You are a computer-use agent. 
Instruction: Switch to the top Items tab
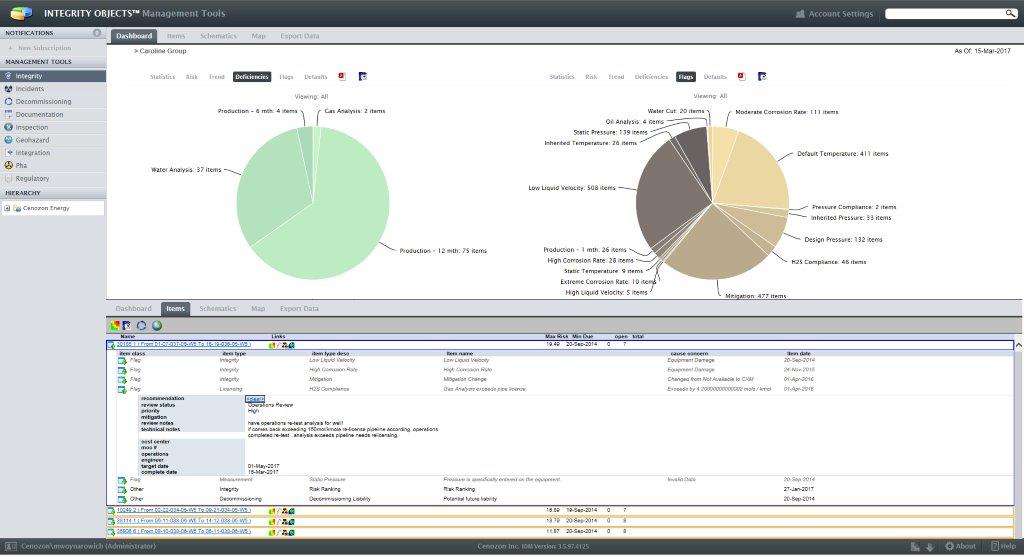[x=176, y=36]
